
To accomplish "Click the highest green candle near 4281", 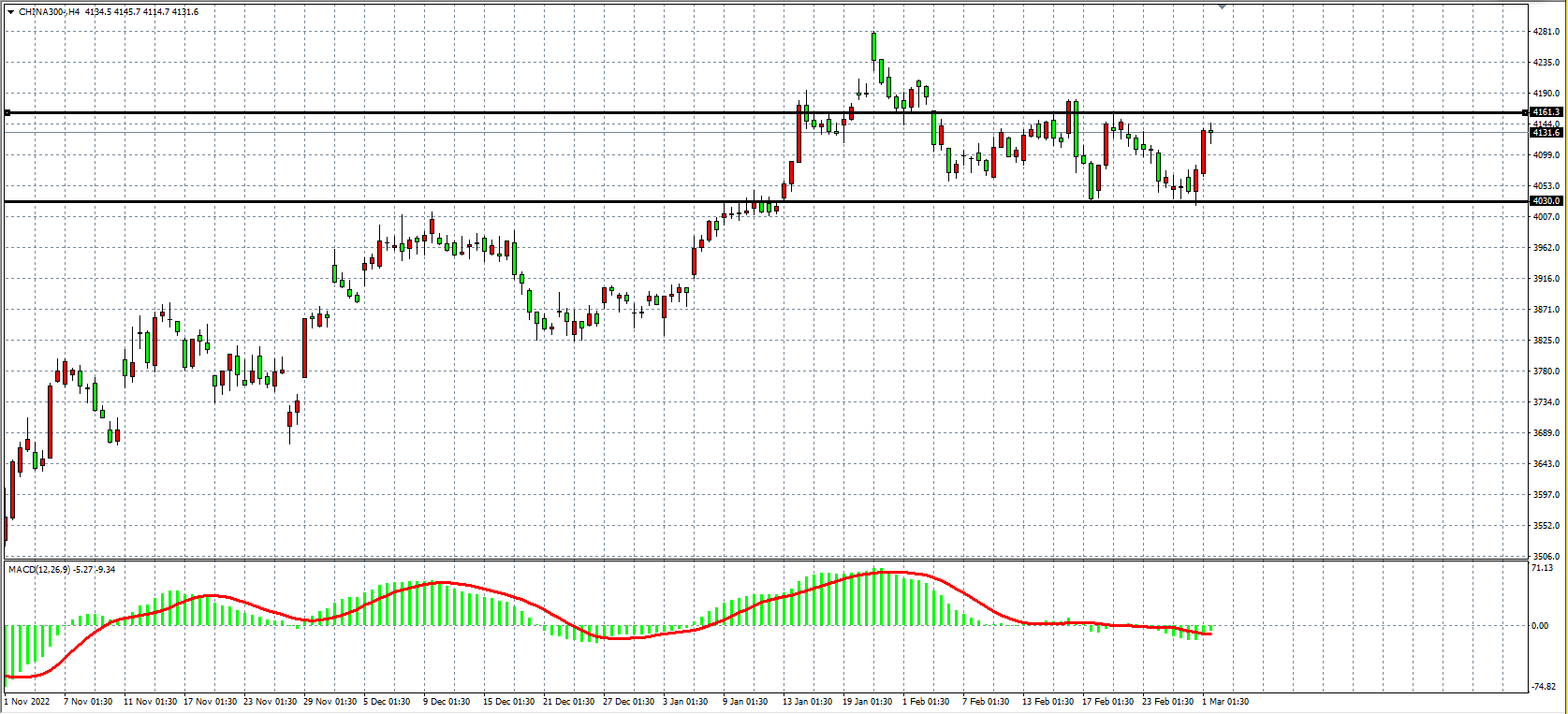I will [873, 47].
